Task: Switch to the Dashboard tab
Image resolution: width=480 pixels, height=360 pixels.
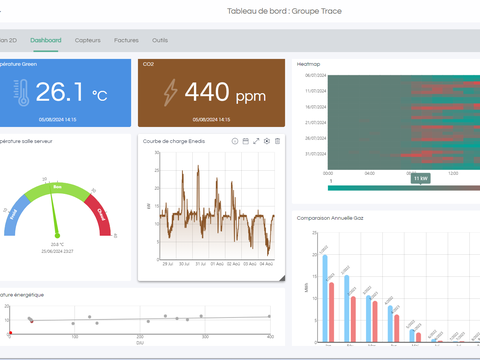Action: coord(46,40)
